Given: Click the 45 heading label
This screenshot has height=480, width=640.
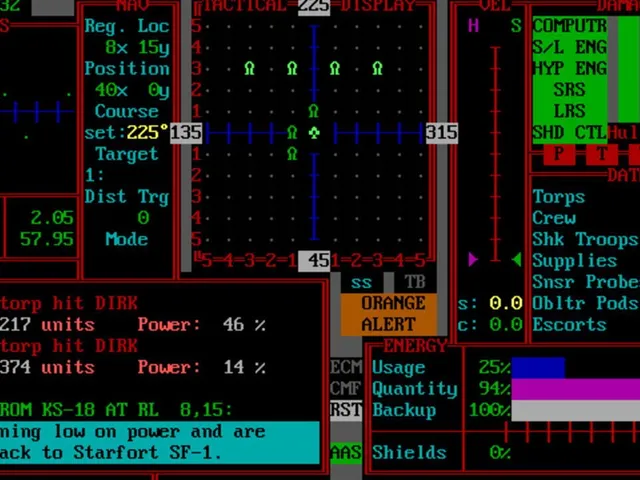Looking at the screenshot, I should pos(314,260).
